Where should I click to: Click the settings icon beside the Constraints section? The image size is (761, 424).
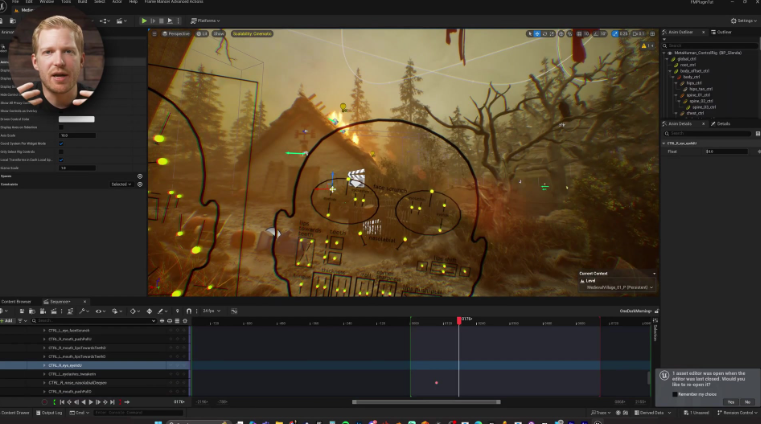[x=140, y=184]
